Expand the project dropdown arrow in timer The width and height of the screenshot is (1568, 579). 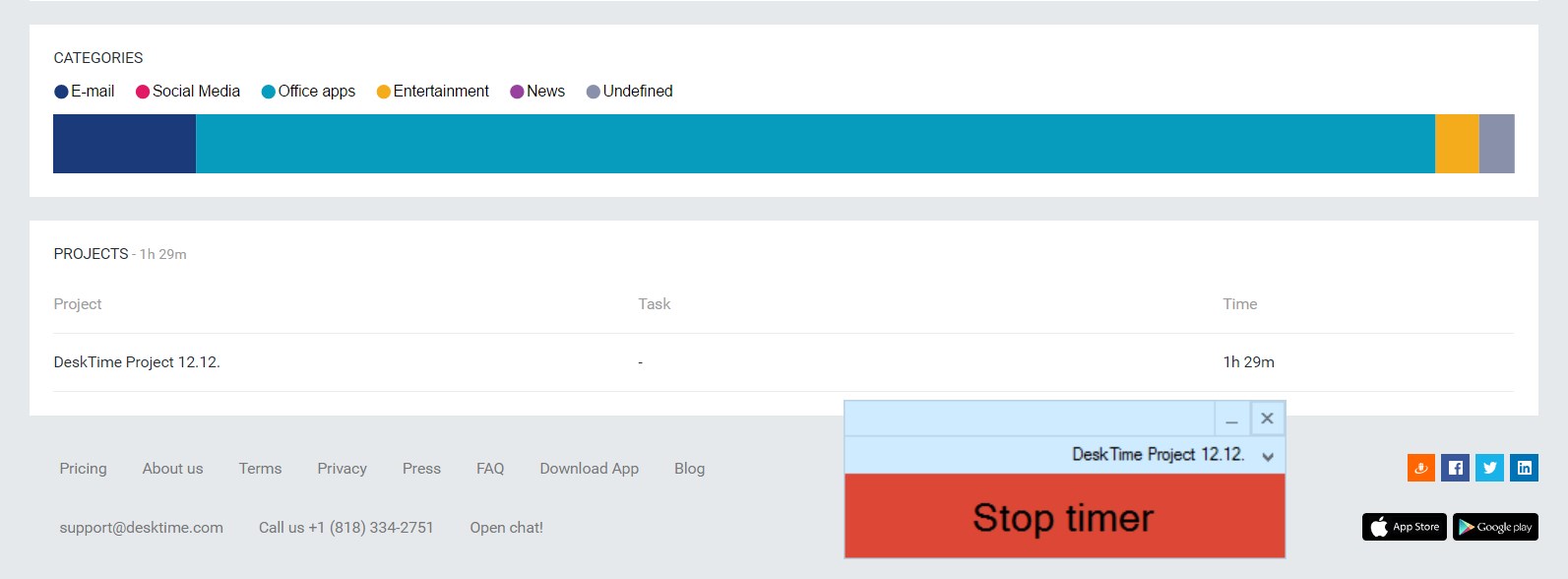click(x=1268, y=456)
